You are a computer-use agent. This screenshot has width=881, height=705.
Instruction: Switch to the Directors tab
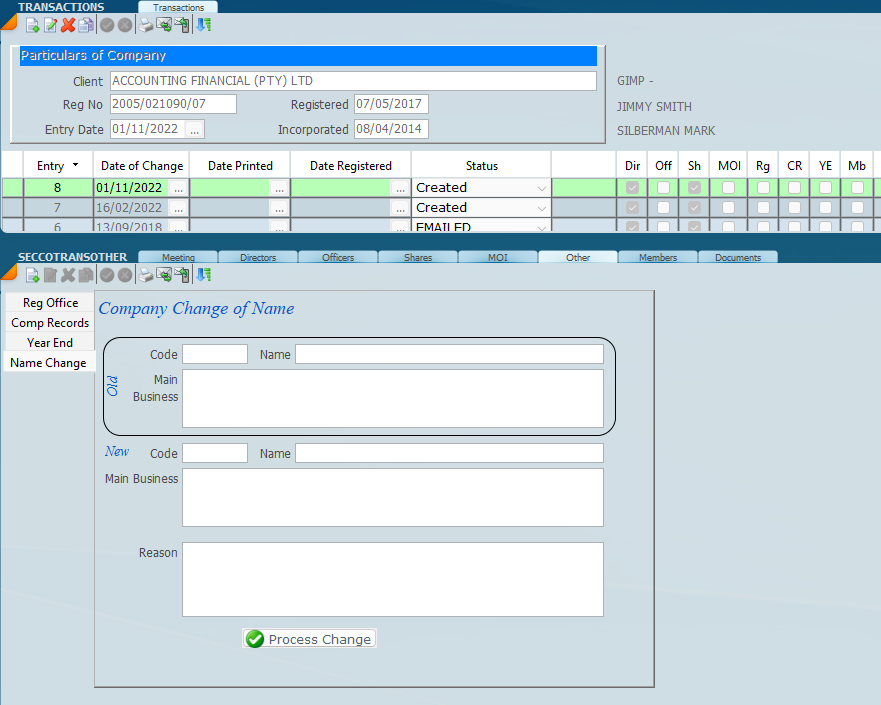click(x=258, y=257)
